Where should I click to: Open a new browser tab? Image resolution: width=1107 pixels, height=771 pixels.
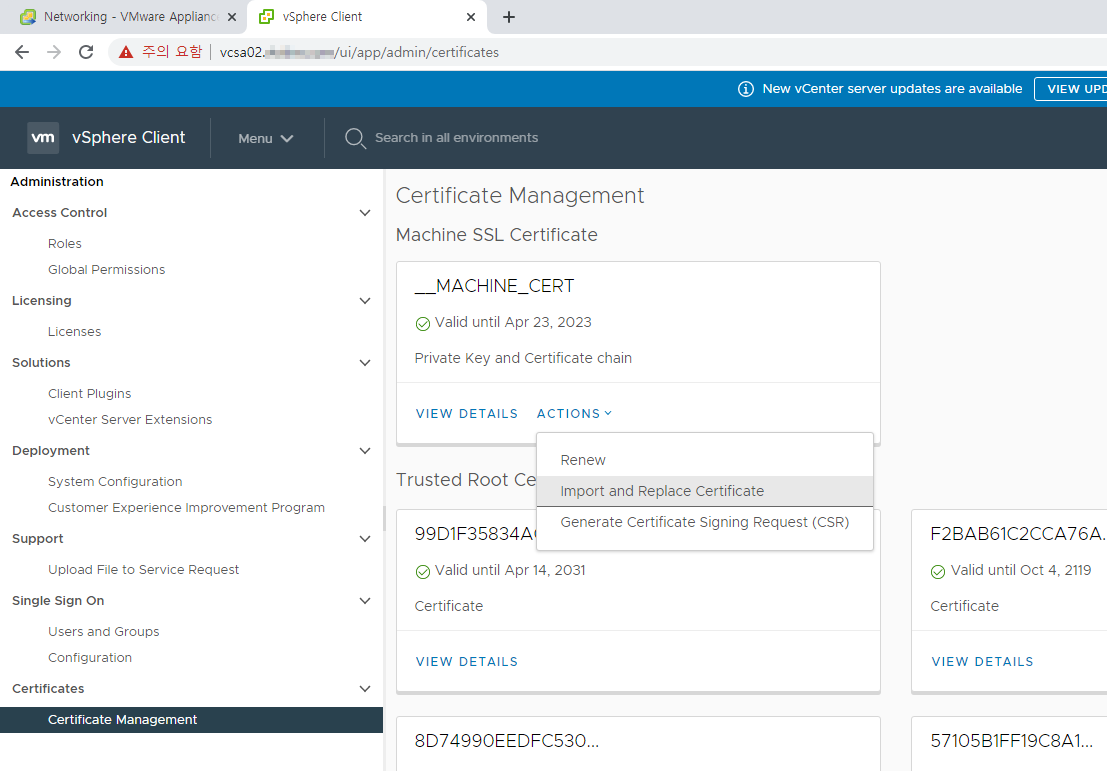pos(508,17)
